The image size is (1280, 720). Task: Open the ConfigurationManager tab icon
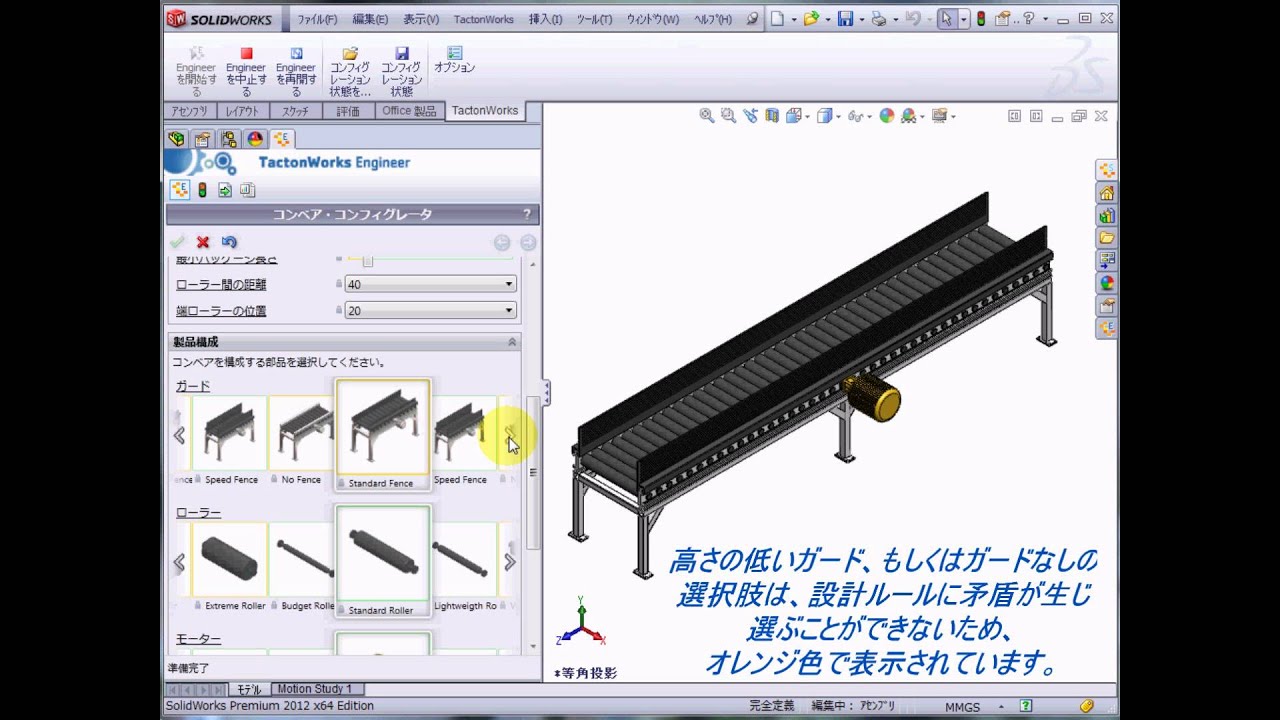[x=229, y=139]
